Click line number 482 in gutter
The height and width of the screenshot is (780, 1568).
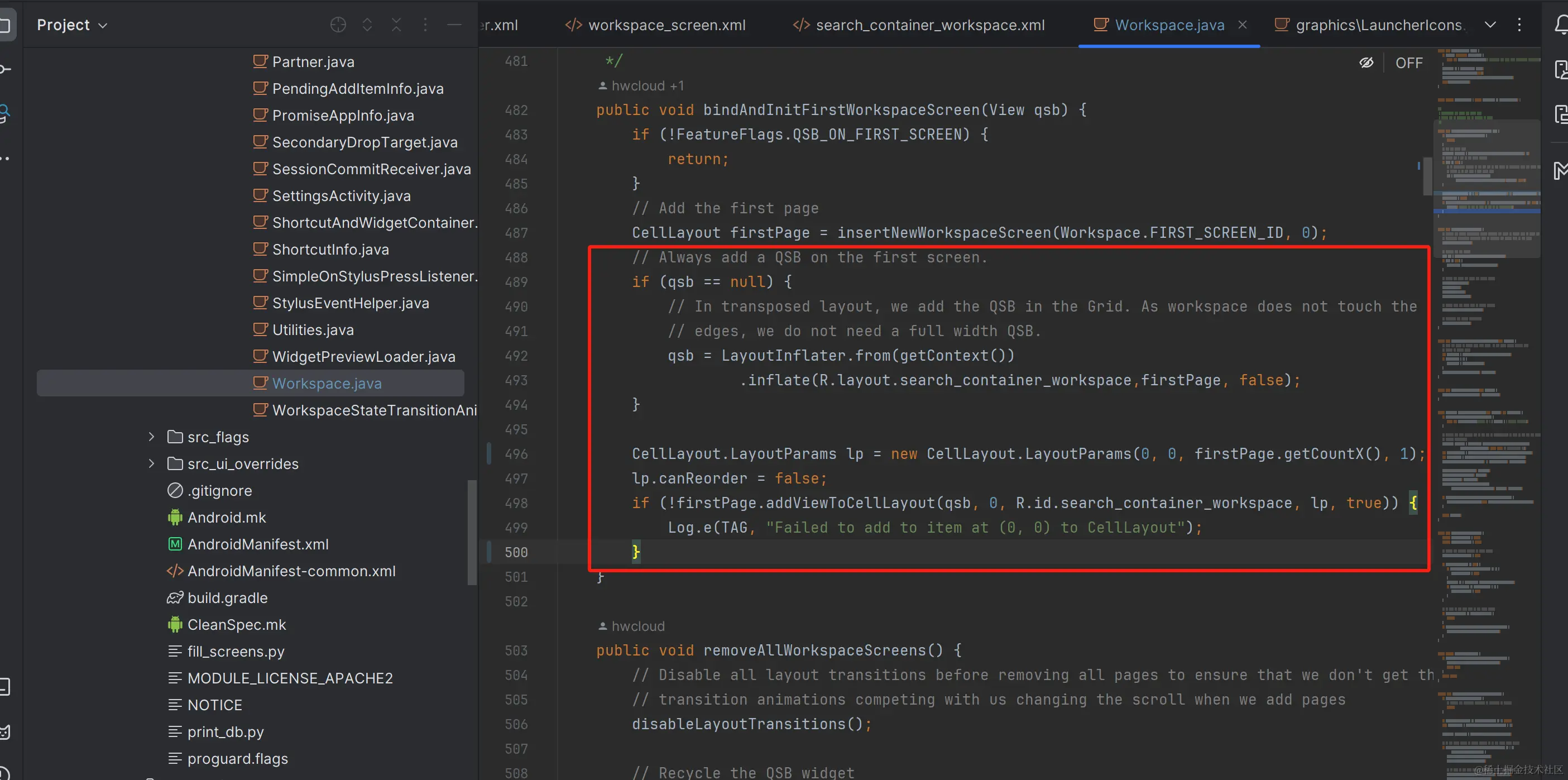tap(516, 110)
